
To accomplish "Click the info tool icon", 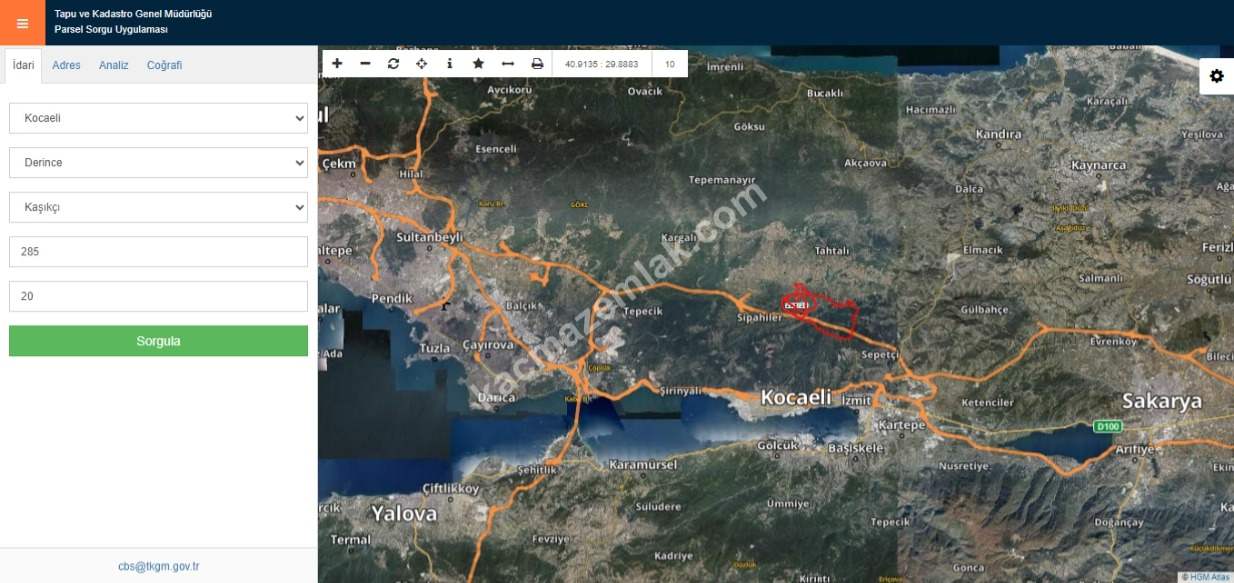I will pos(449,64).
